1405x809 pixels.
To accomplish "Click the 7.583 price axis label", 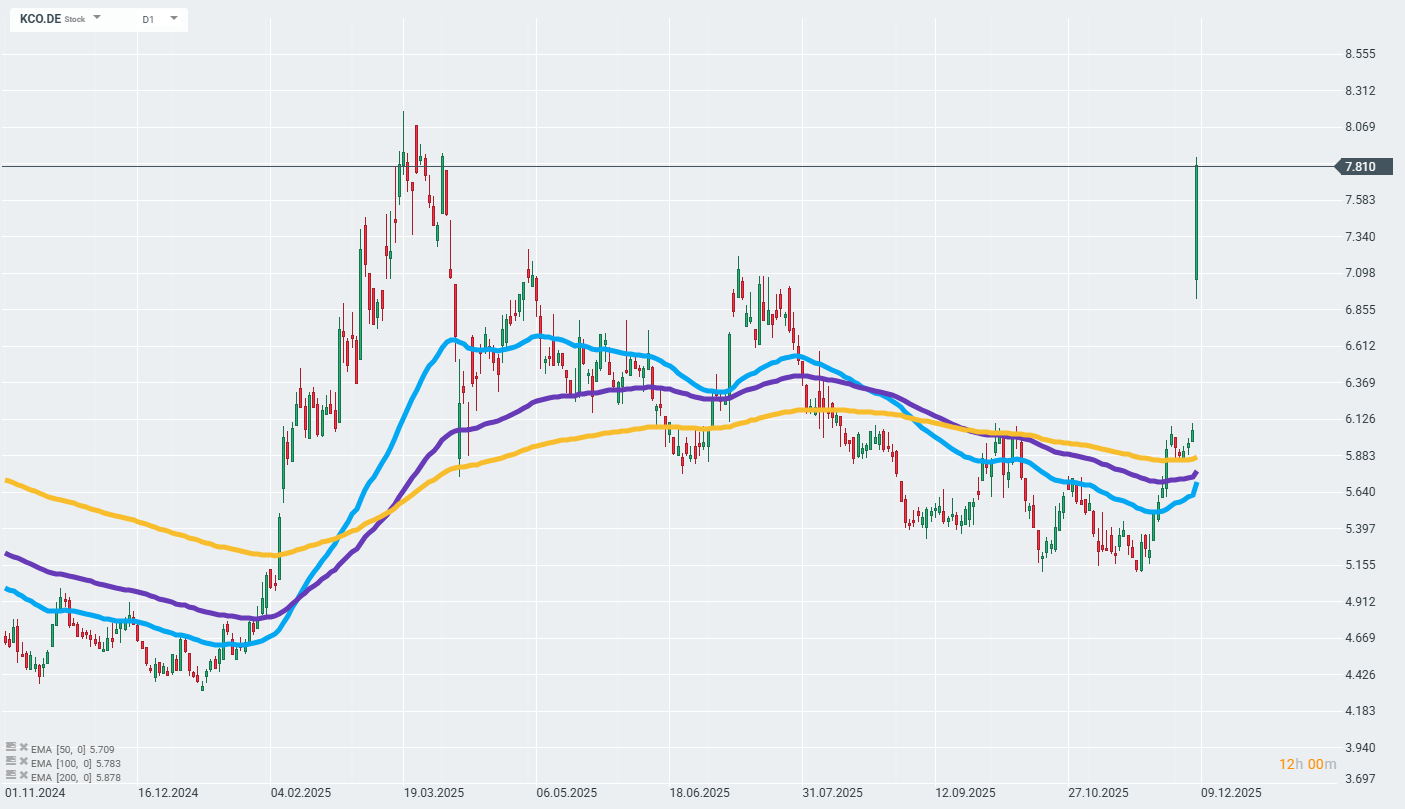I will pyautogui.click(x=1361, y=200).
